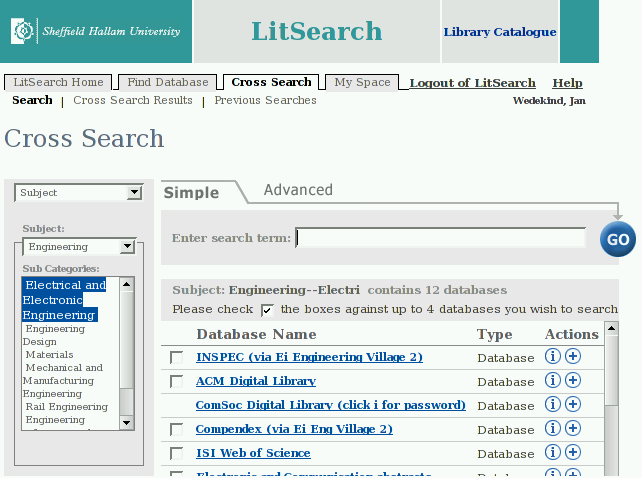Enable the ISI Web of Science checkbox
The height and width of the screenshot is (478, 642).
point(176,453)
